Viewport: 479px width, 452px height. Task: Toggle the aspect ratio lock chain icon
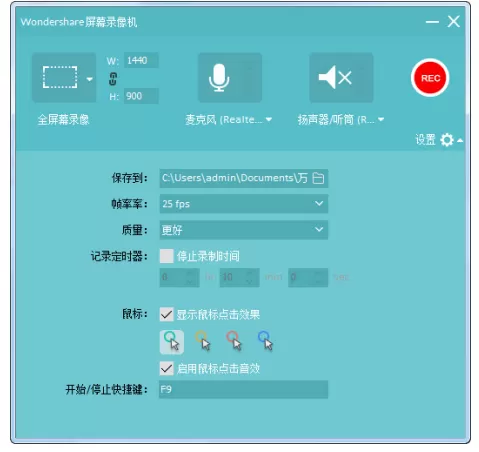(x=113, y=78)
